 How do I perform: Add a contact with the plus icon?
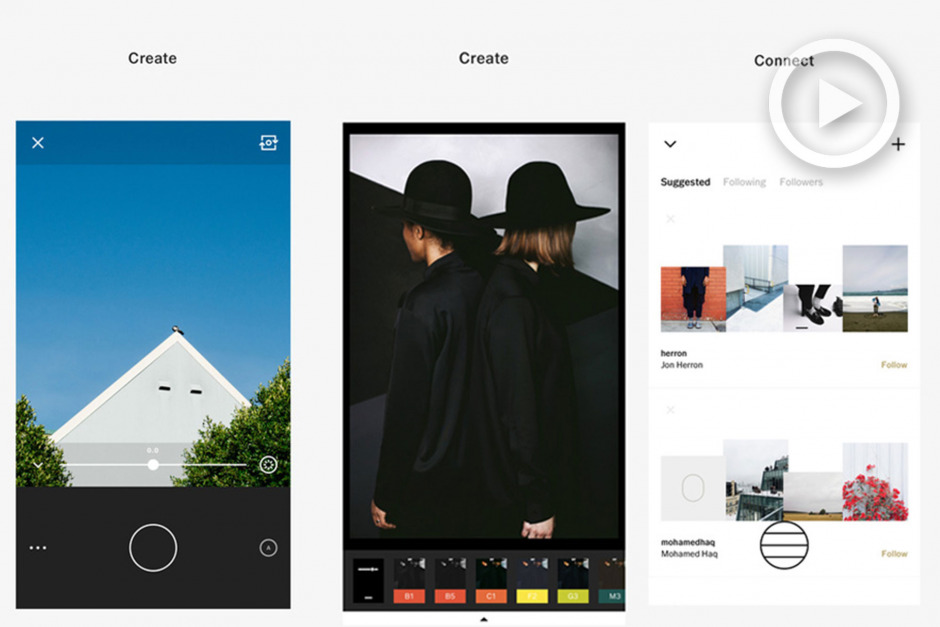coord(898,145)
